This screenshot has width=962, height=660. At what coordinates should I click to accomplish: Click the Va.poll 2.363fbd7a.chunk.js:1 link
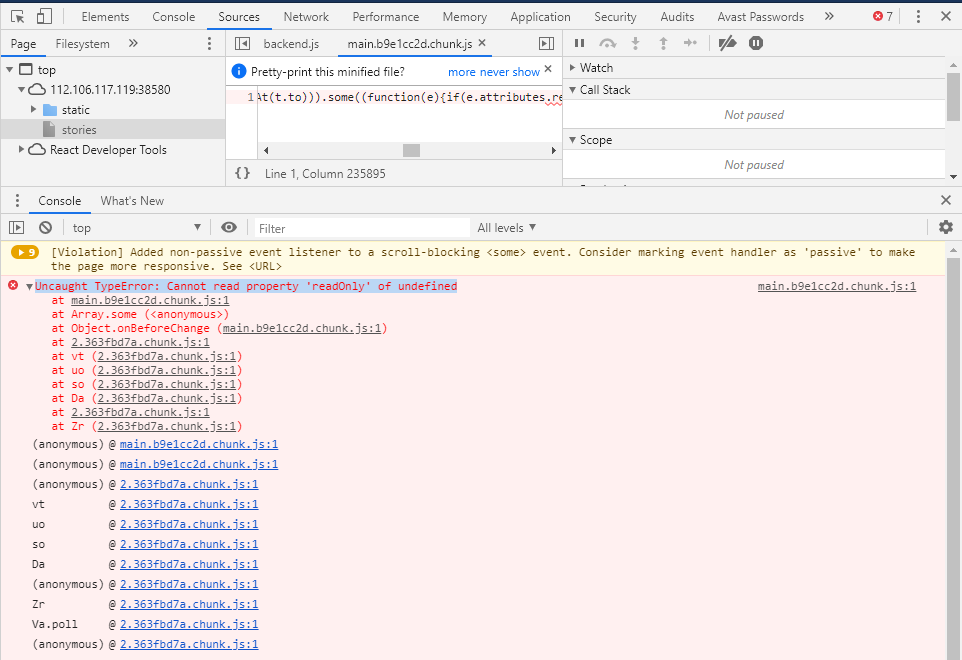(x=189, y=624)
